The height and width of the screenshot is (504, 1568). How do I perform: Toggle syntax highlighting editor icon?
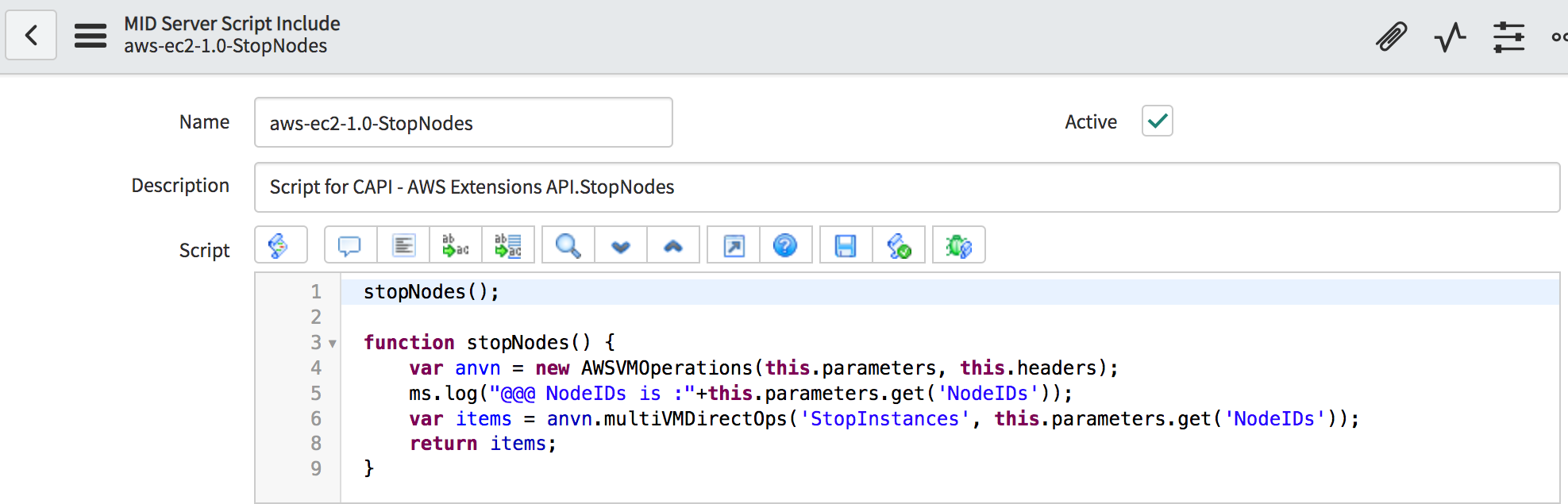[281, 245]
